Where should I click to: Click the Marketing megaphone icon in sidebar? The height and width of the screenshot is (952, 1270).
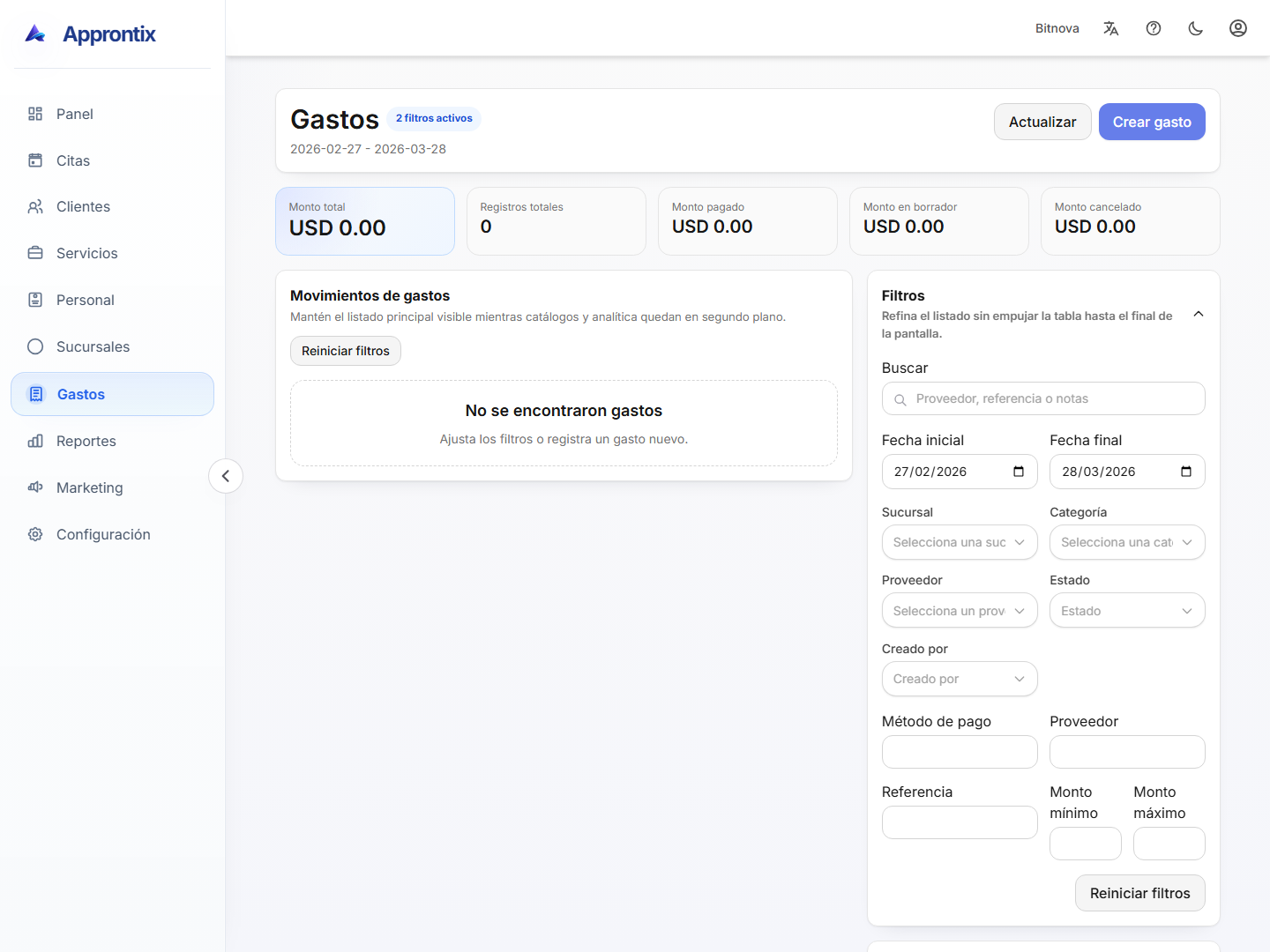[35, 487]
